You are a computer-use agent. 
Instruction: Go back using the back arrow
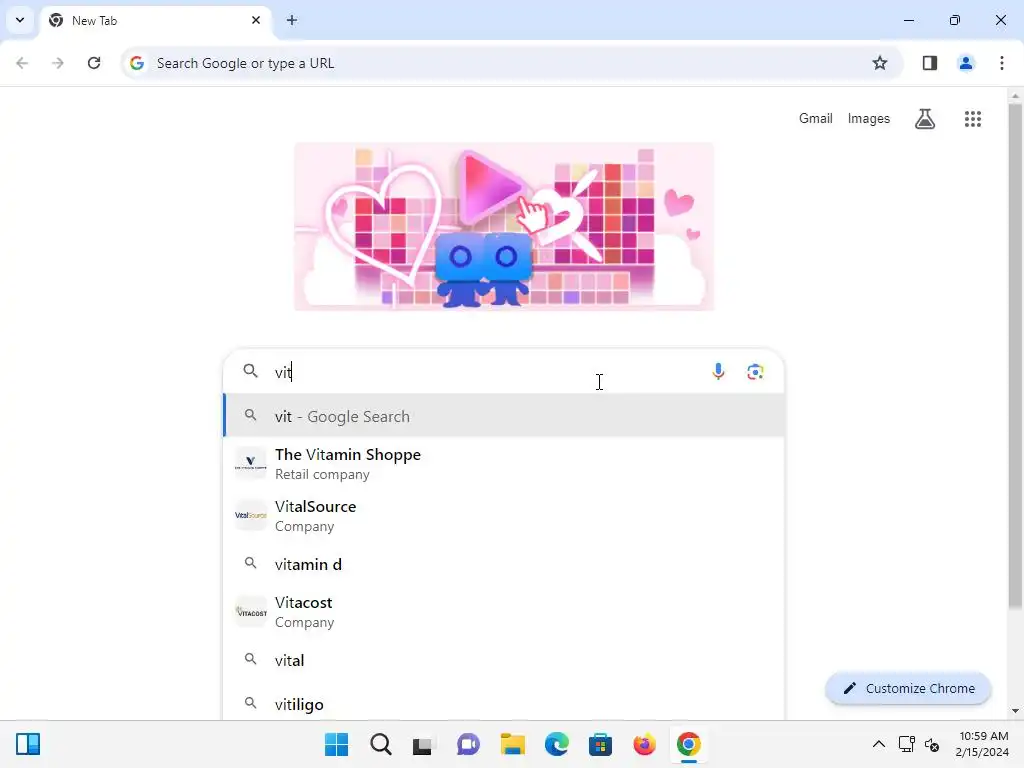[22, 63]
